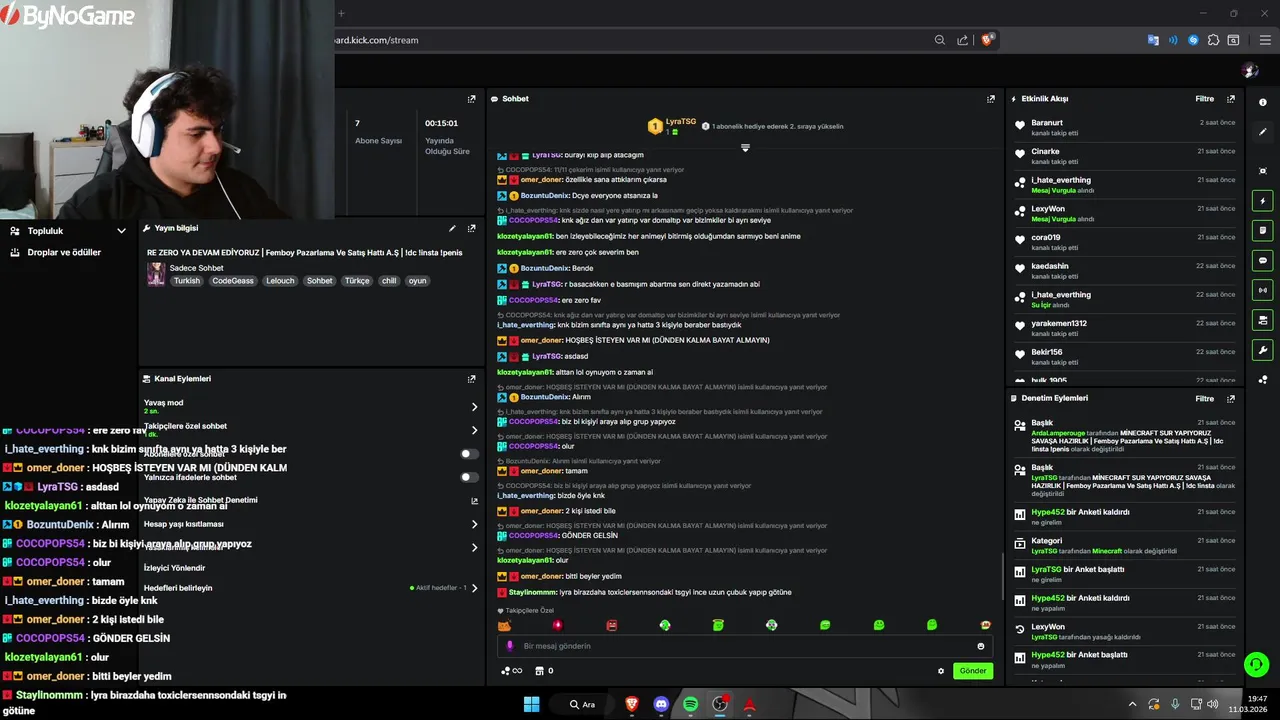Open the info icon in right sidebar
Screen dimensions: 1280x720
coord(1263,102)
